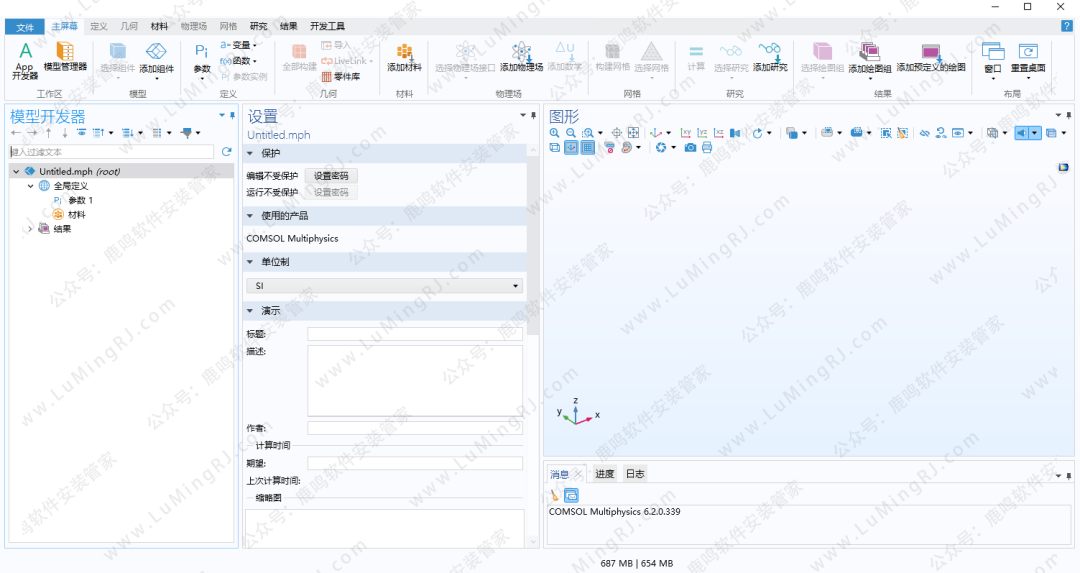Click the XY view button in graphics toolbar

click(x=686, y=133)
